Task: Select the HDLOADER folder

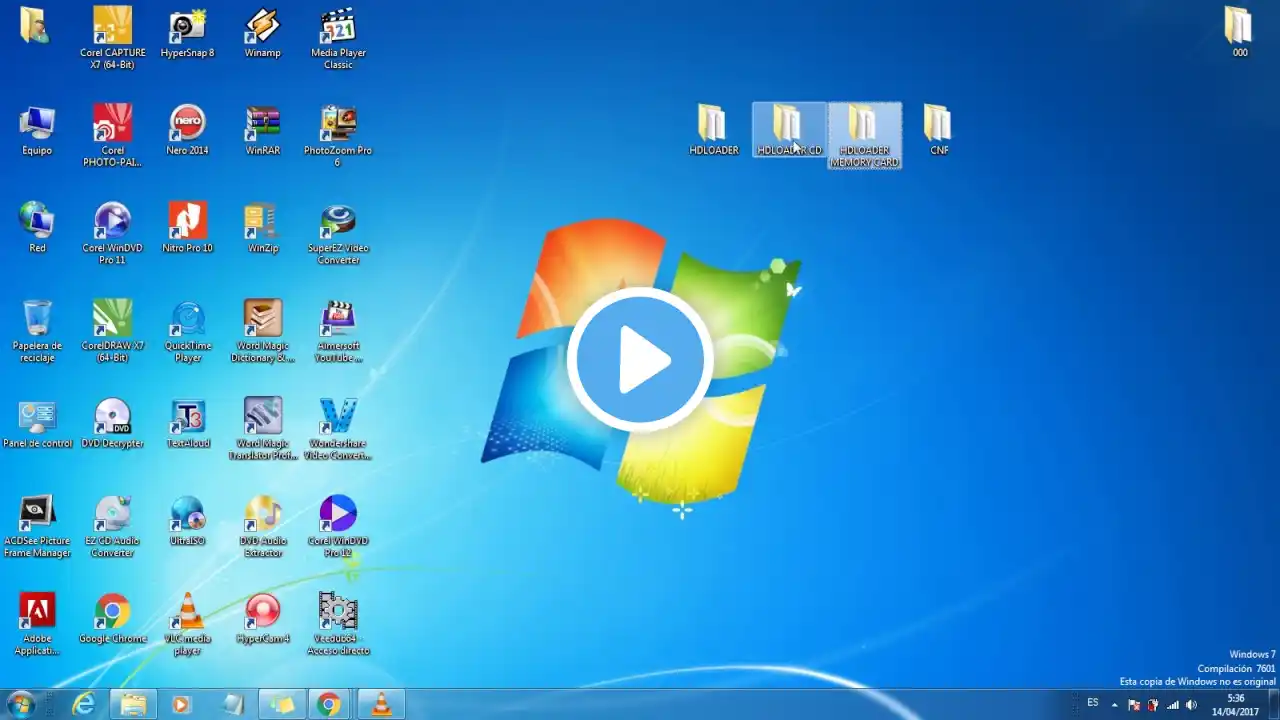Action: (x=713, y=130)
